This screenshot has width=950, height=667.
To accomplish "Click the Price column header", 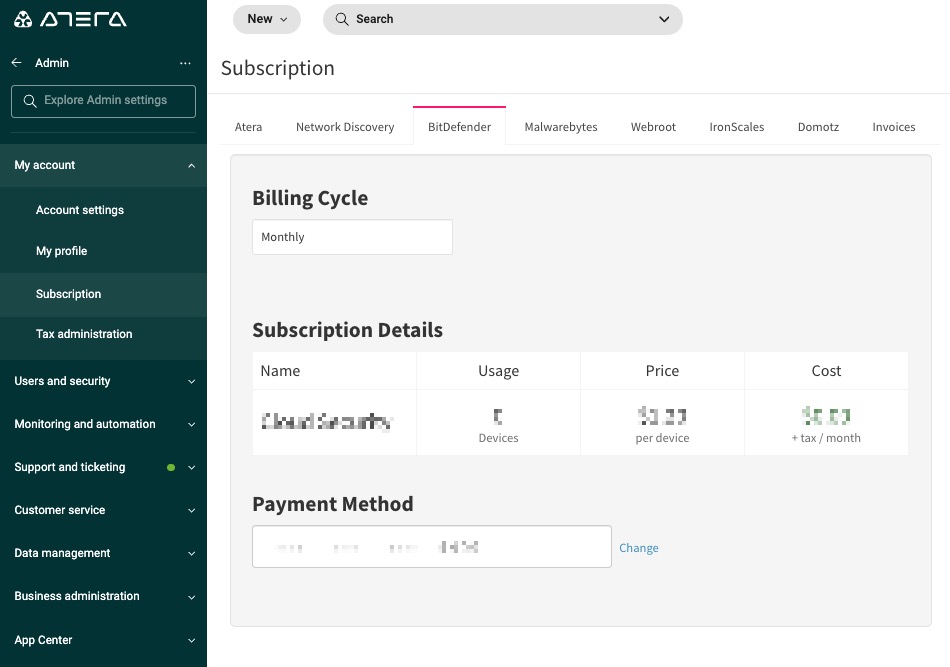I will coord(662,371).
